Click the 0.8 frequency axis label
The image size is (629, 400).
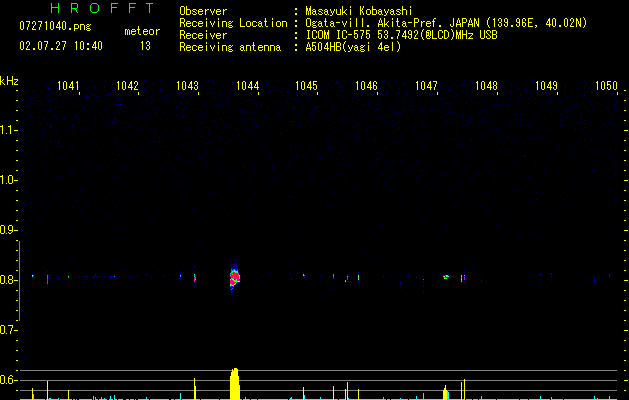click(8, 280)
